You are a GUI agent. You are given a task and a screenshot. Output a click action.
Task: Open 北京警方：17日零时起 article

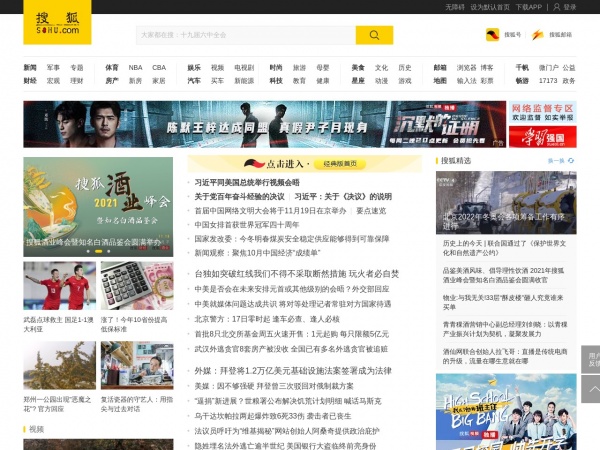267,319
